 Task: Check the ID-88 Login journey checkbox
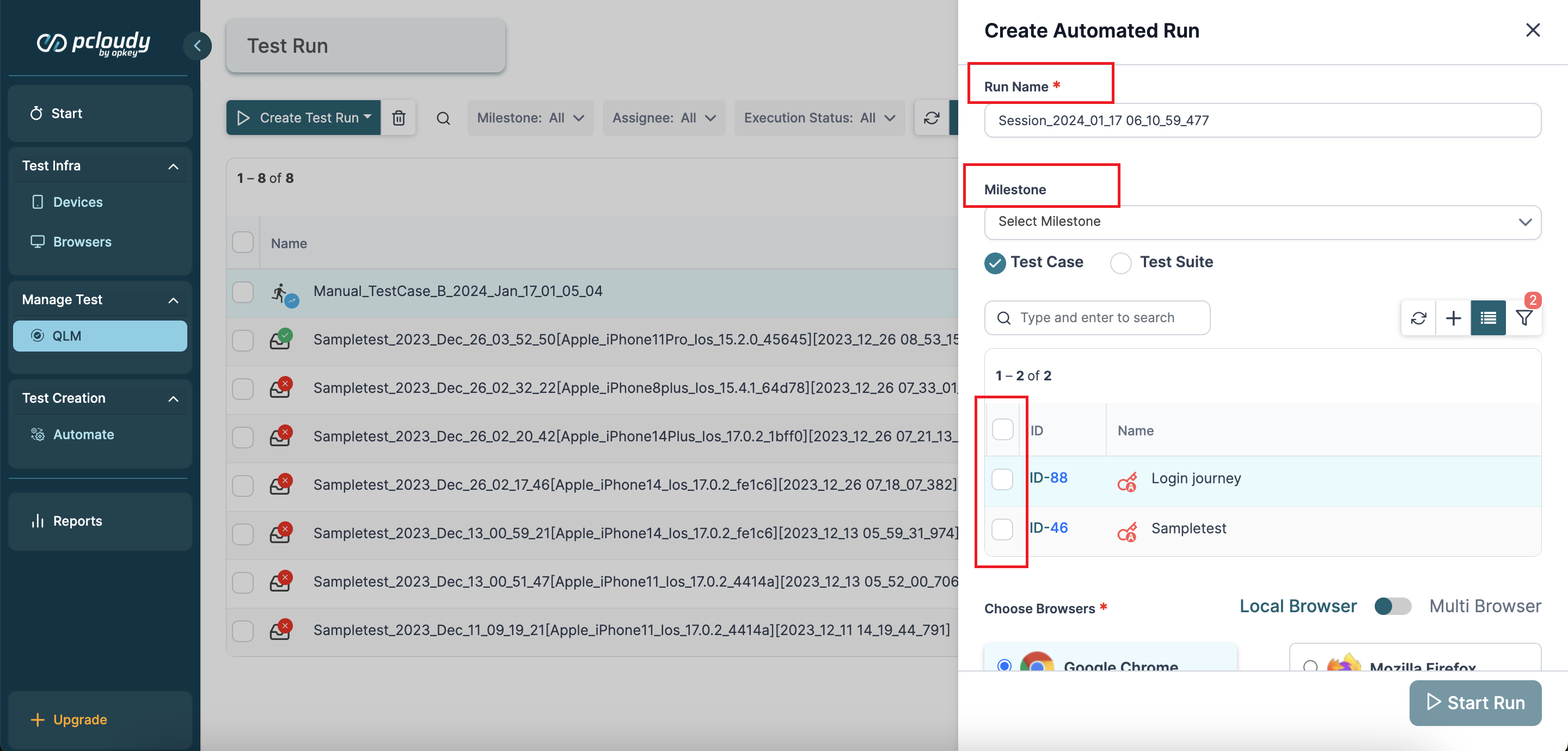[1002, 479]
